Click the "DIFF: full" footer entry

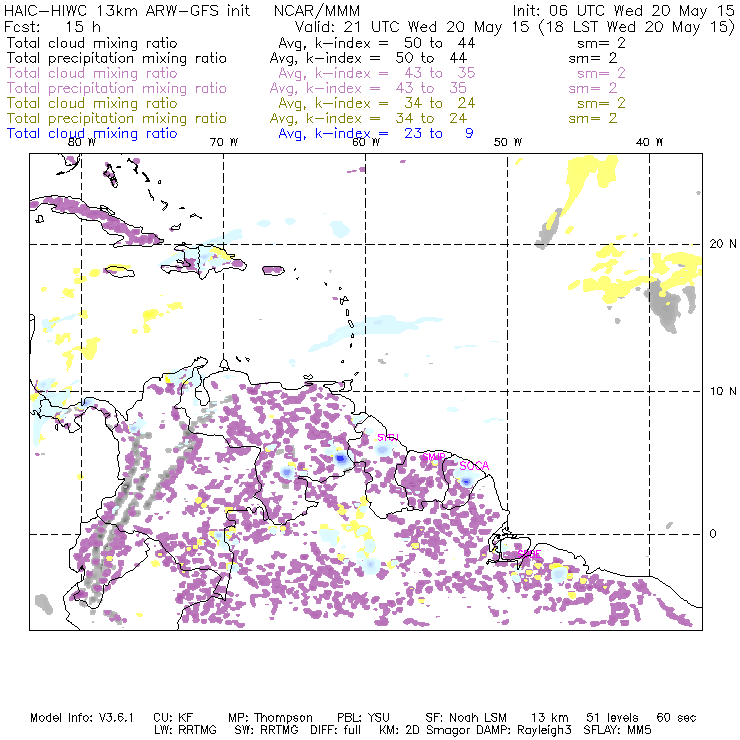click(336, 730)
